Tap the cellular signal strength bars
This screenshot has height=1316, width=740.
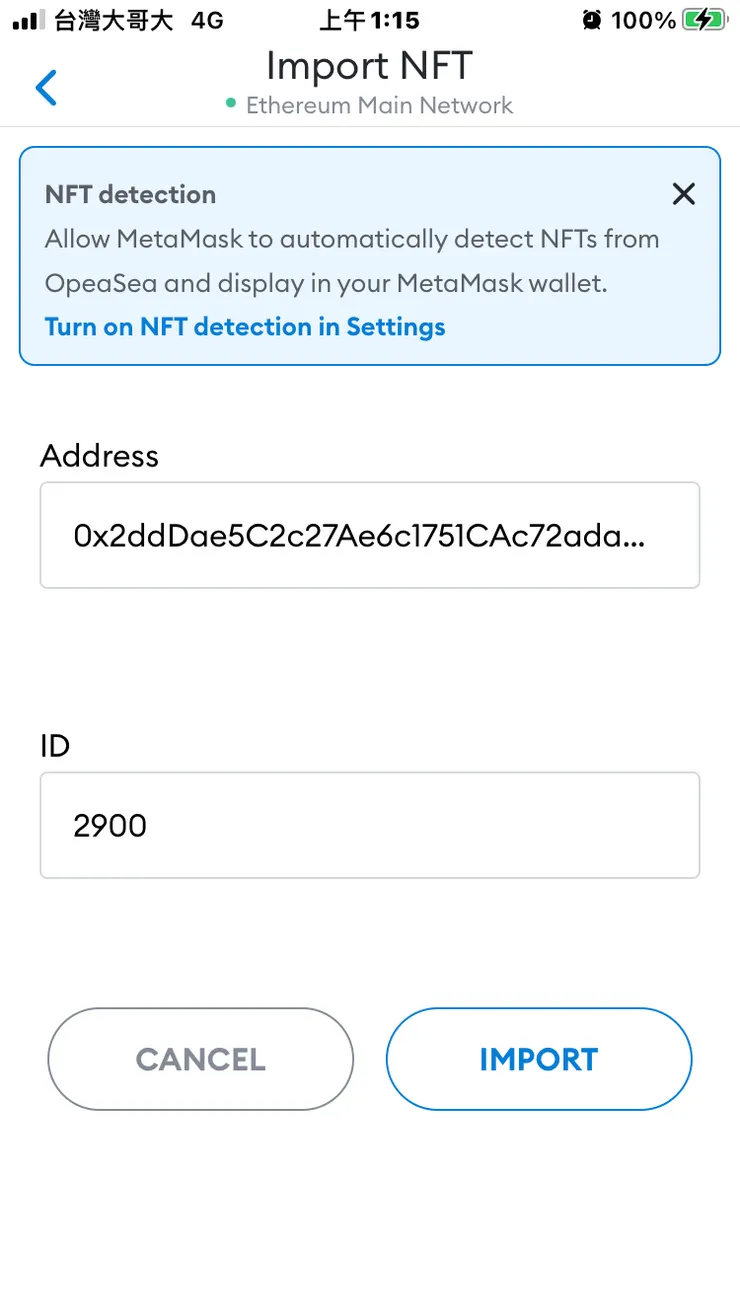point(30,20)
